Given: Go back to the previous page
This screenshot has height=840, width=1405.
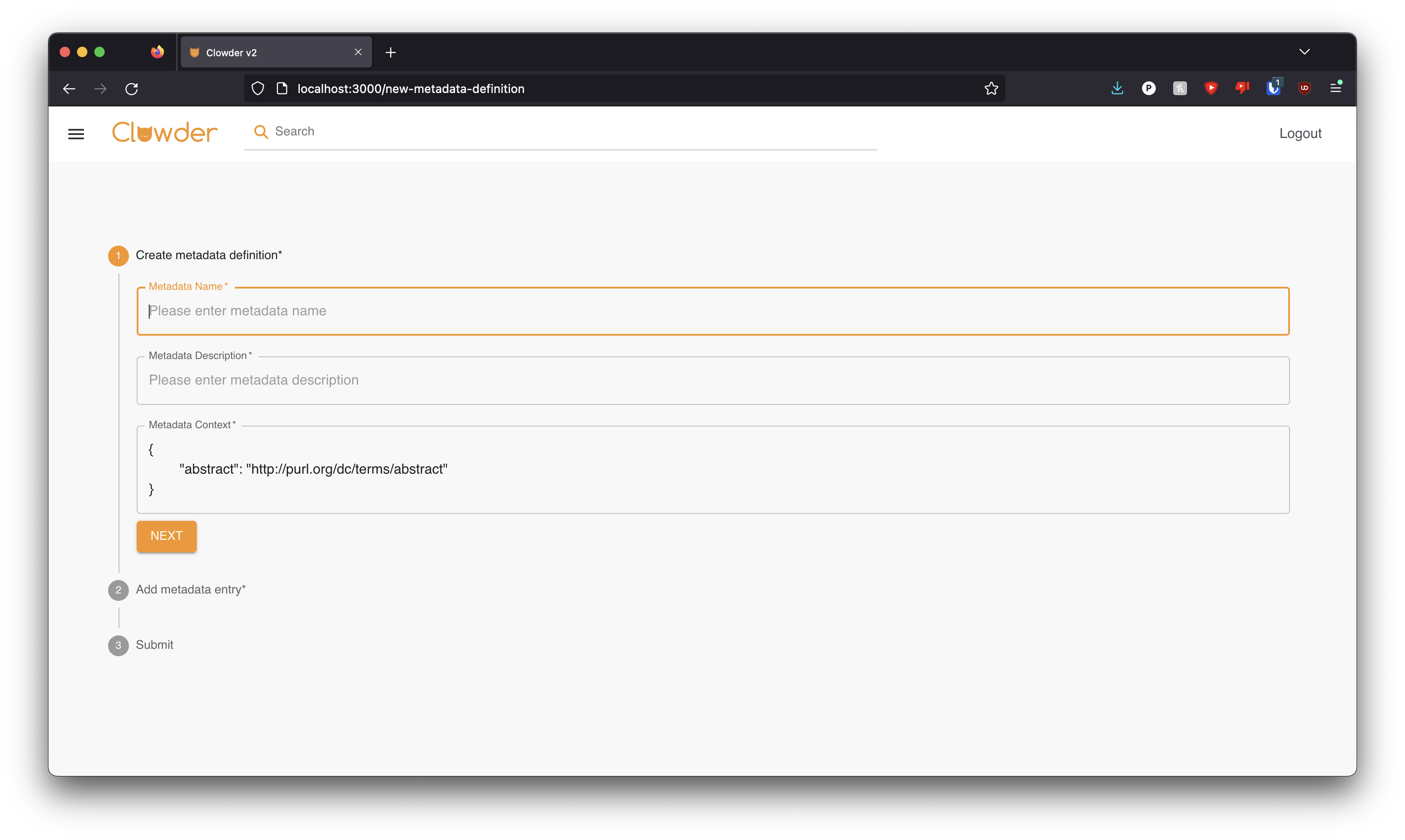Looking at the screenshot, I should [69, 89].
